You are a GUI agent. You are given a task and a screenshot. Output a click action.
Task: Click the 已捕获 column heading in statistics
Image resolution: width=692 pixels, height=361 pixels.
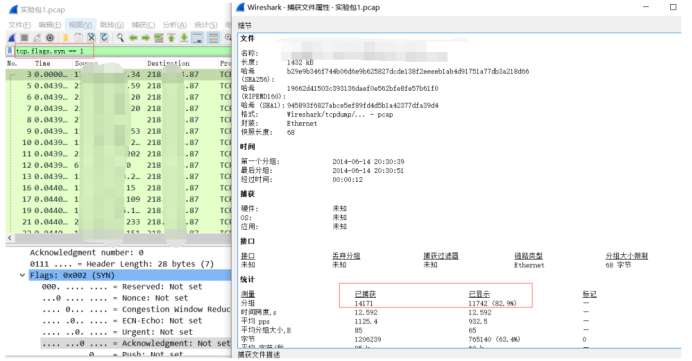[365, 294]
